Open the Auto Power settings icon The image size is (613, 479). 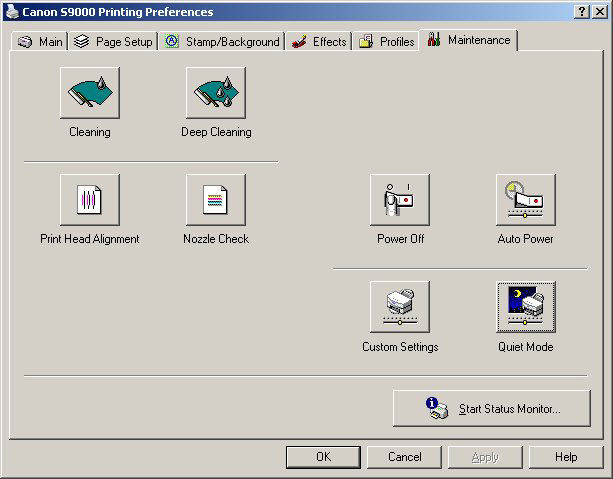pos(526,200)
